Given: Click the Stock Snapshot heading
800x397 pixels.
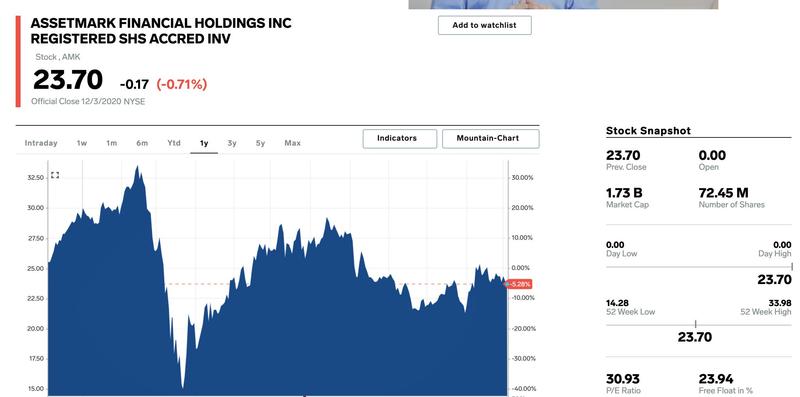Looking at the screenshot, I should tap(648, 131).
